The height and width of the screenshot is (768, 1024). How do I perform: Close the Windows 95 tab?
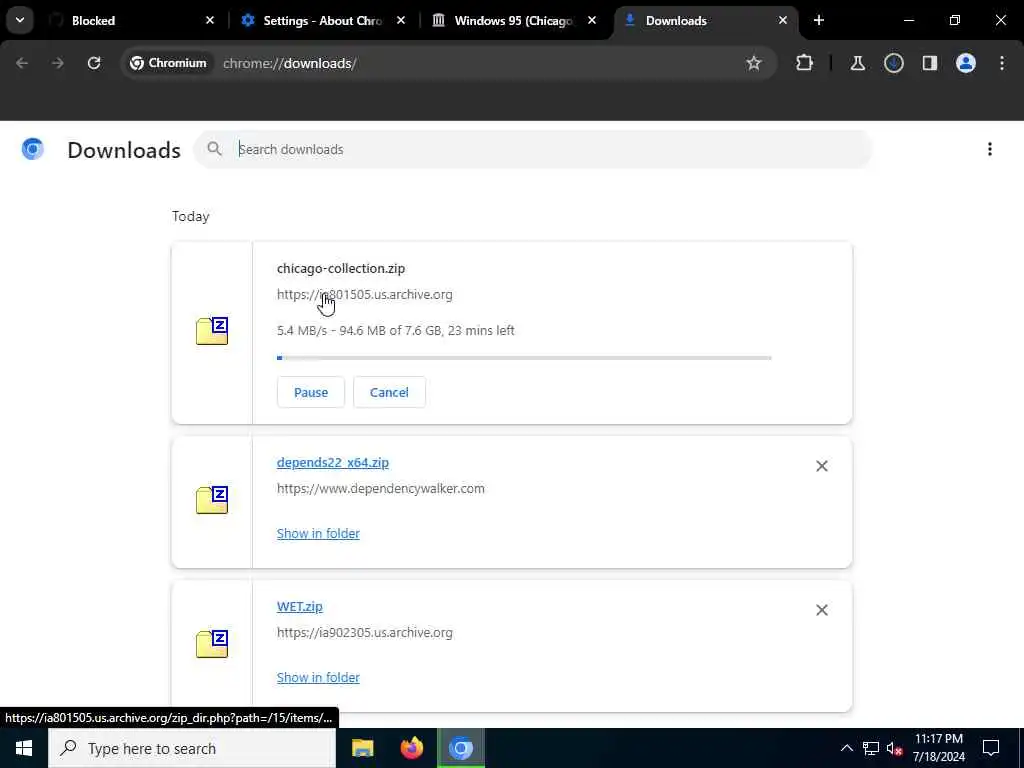592,20
